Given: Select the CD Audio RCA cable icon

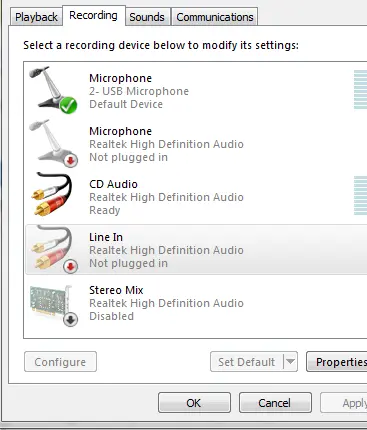Looking at the screenshot, I should 52,194.
